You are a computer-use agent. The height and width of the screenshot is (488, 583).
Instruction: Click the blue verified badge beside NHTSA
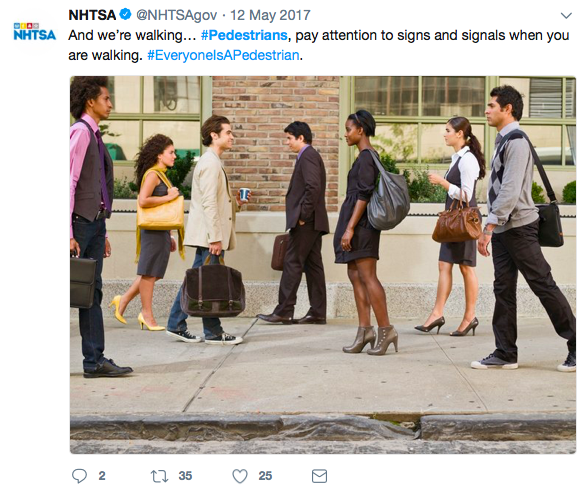click(125, 15)
